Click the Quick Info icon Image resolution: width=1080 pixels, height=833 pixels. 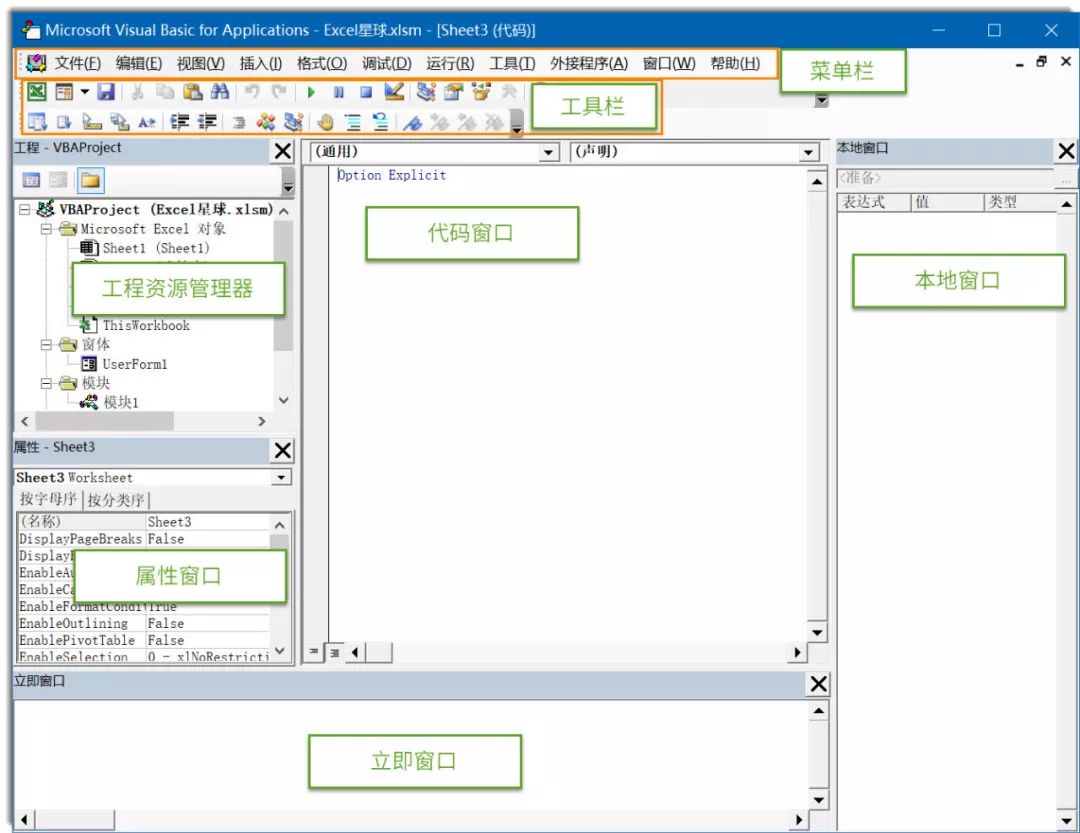tap(92, 122)
